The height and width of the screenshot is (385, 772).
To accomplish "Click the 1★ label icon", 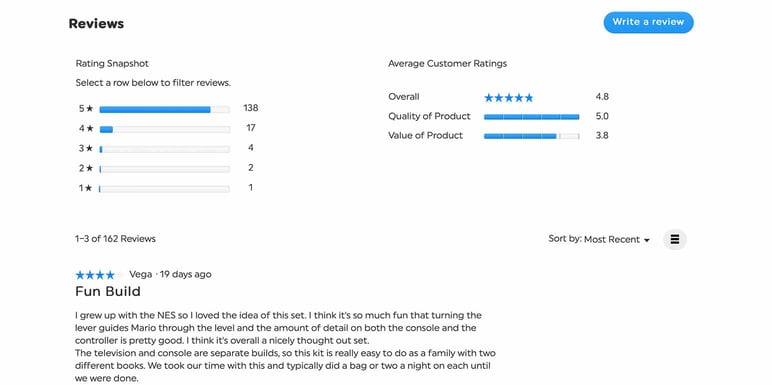I will coord(86,188).
